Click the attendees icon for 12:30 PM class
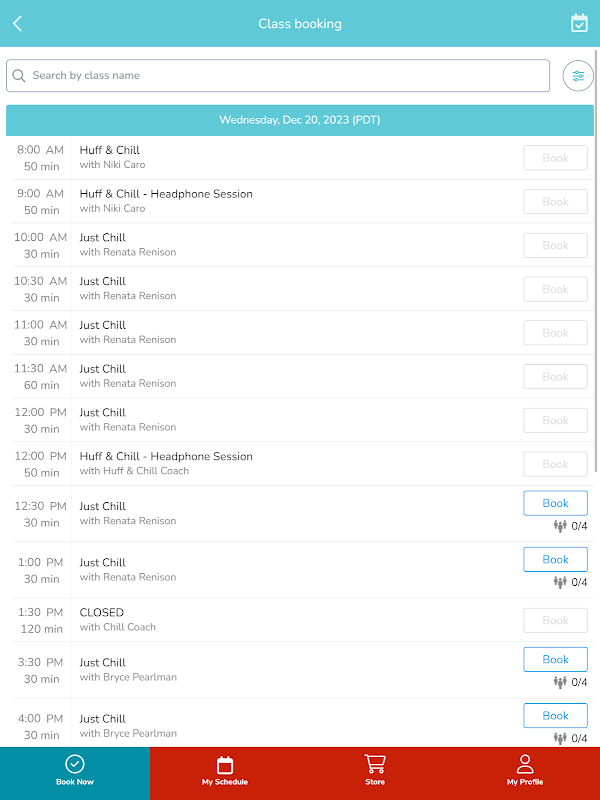The width and height of the screenshot is (600, 800). click(560, 526)
